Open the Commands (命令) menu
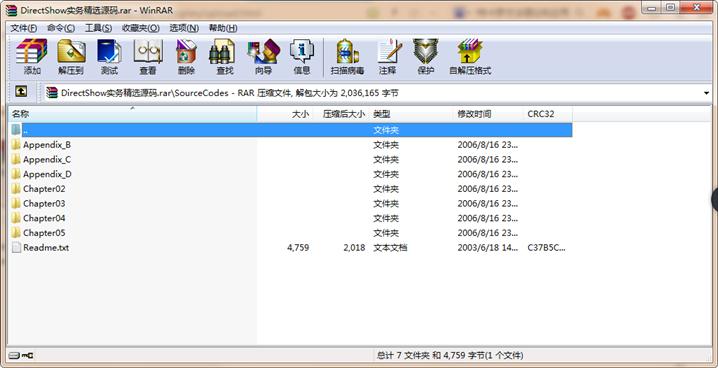Screen dimensions: 718x368 pos(61,28)
